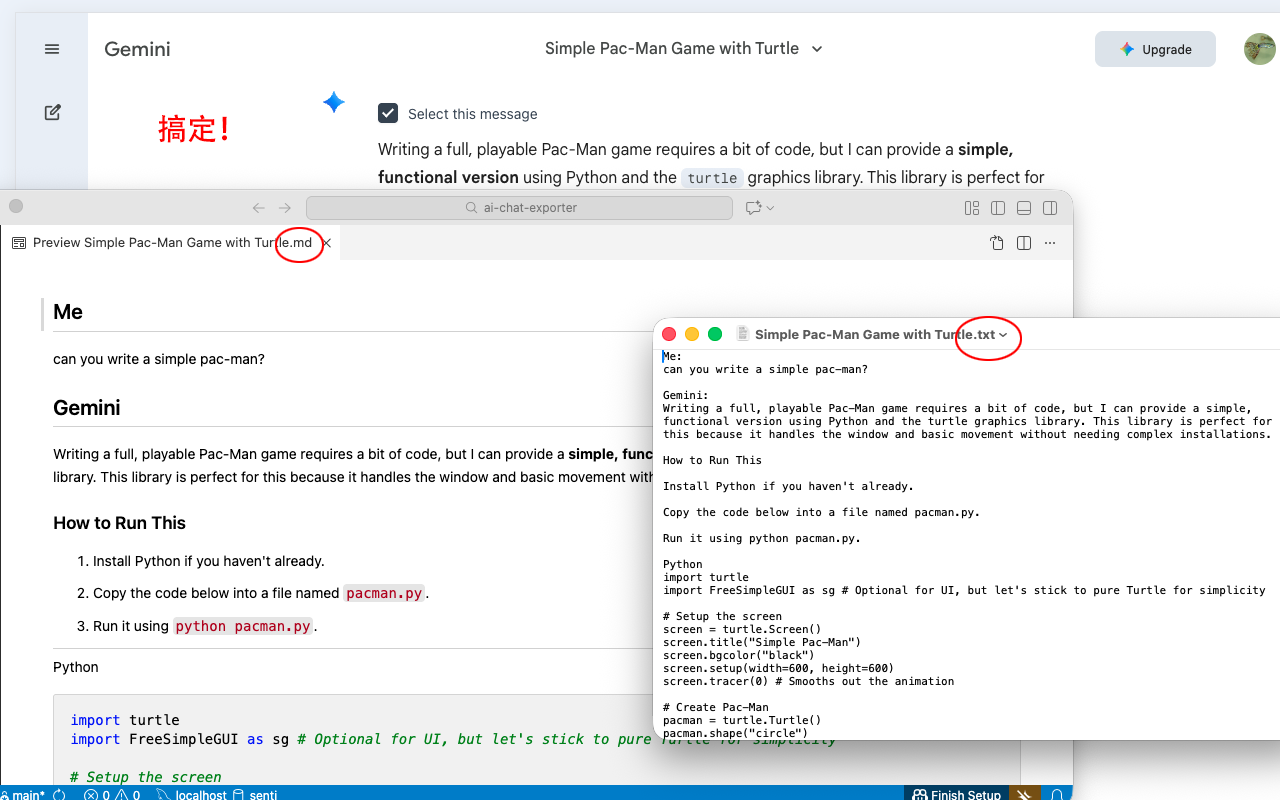Image resolution: width=1280 pixels, height=800 pixels.
Task: Click Finish Setup in the status bar
Action: (955, 794)
